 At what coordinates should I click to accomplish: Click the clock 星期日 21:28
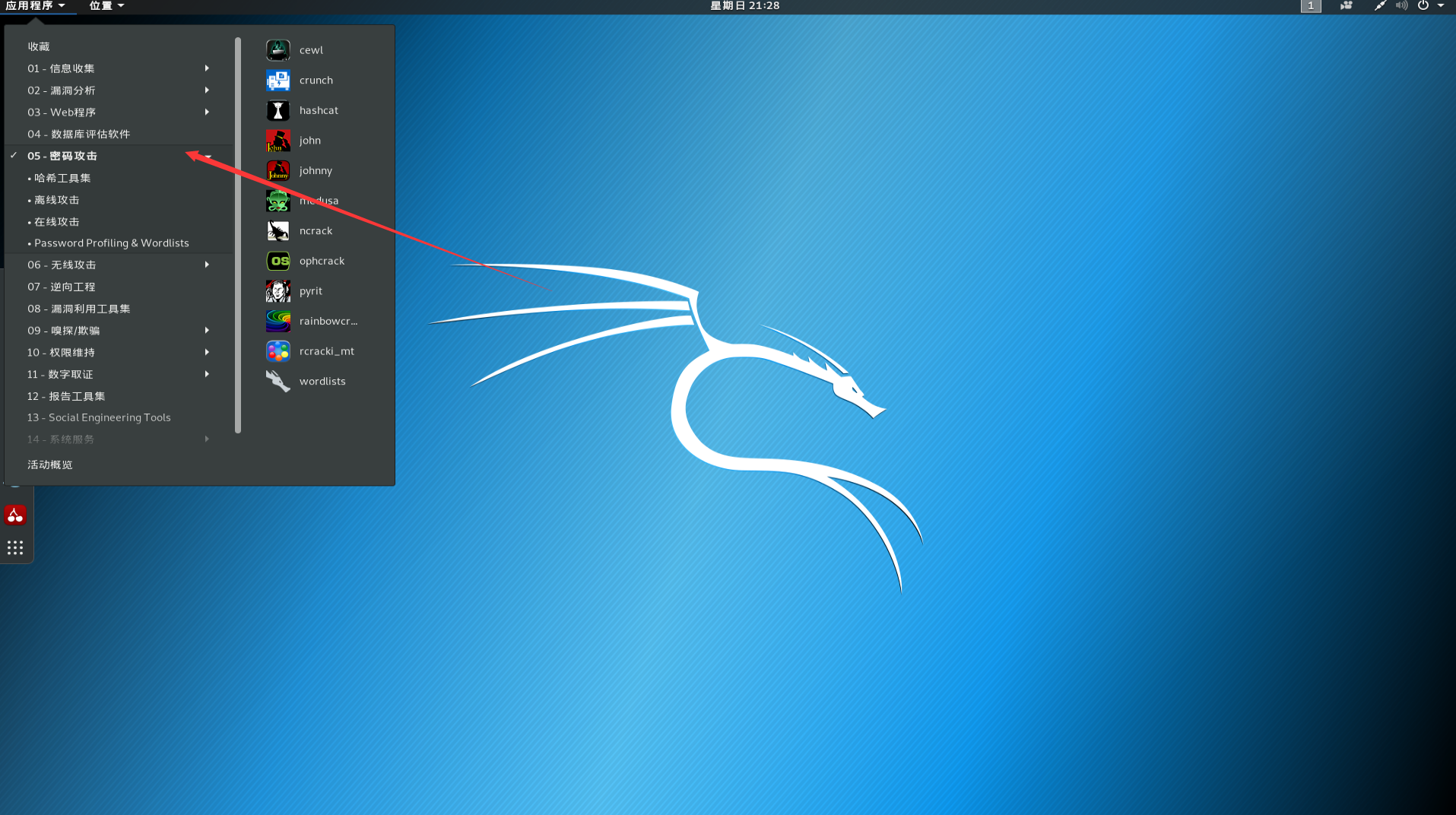click(744, 6)
